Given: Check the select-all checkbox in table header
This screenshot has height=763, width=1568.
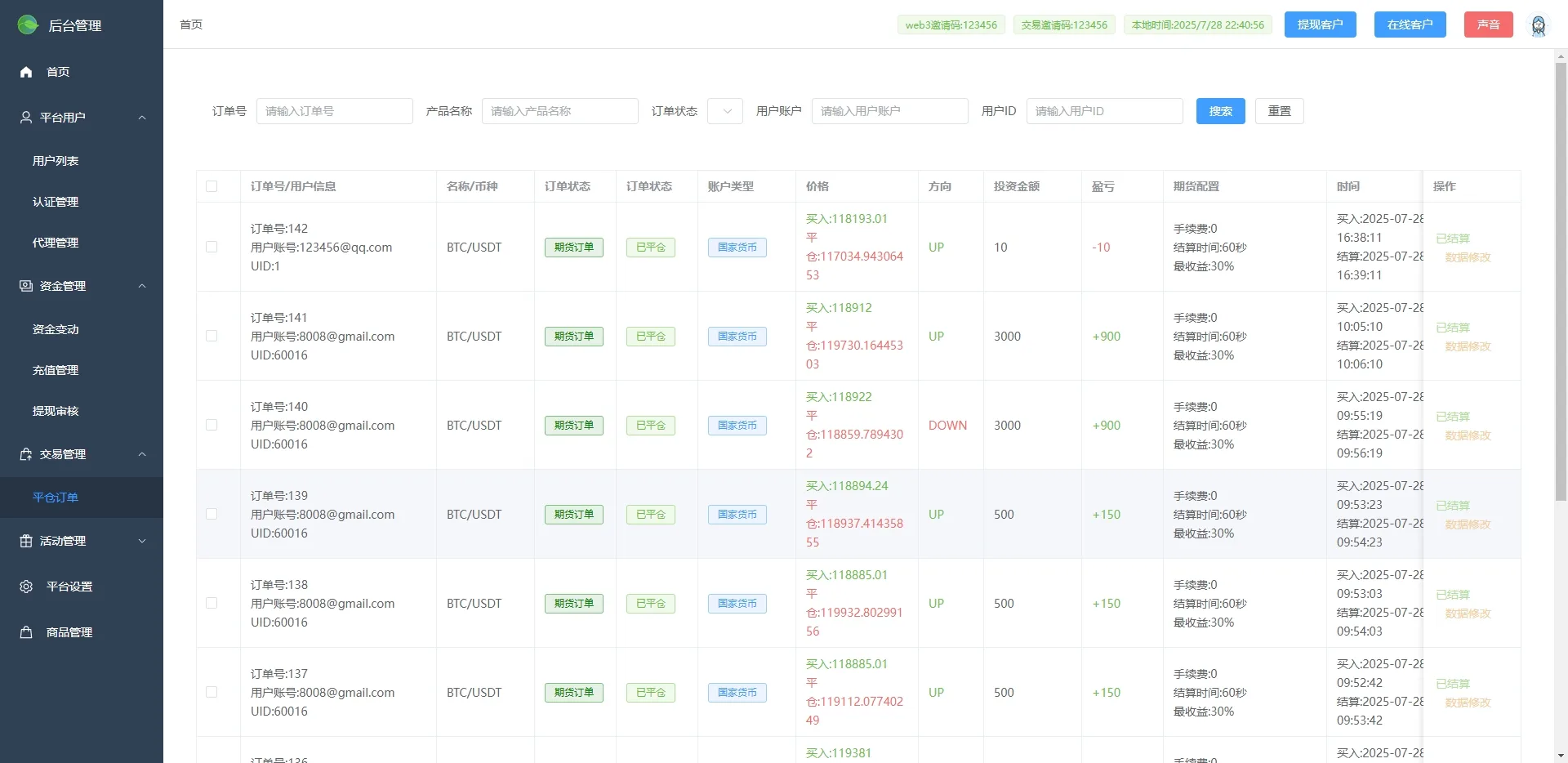Looking at the screenshot, I should coord(212,186).
